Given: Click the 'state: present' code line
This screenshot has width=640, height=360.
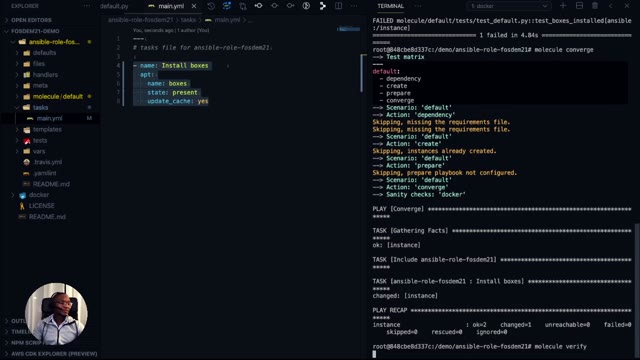Looking at the screenshot, I should pyautogui.click(x=172, y=92).
